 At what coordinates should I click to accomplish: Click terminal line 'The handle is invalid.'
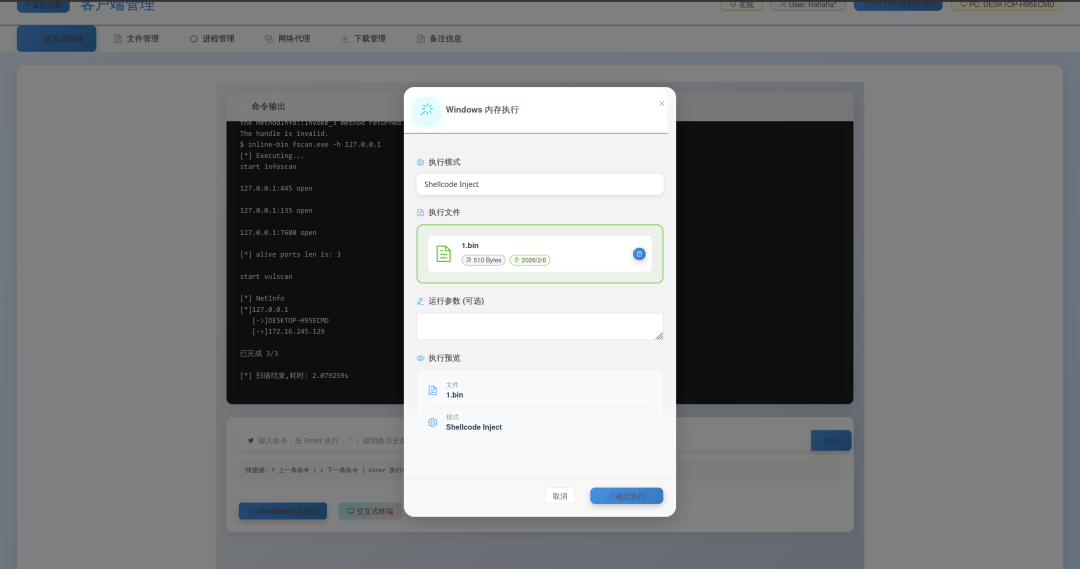284,134
